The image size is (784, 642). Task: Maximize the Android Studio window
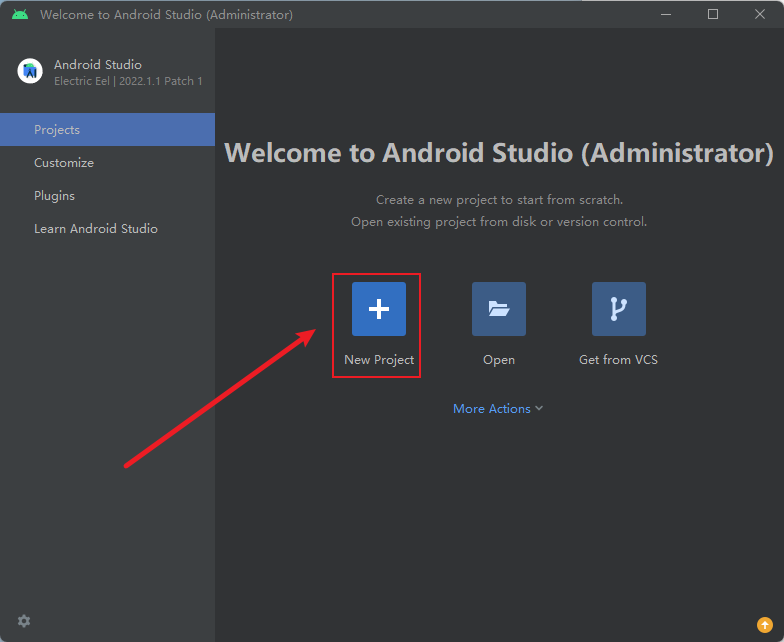pyautogui.click(x=713, y=14)
